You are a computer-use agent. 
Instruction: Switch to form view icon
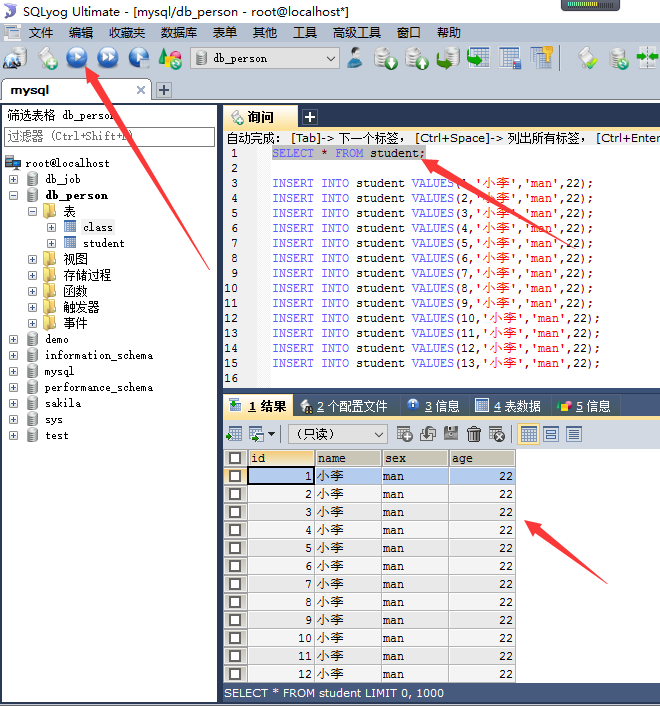551,434
